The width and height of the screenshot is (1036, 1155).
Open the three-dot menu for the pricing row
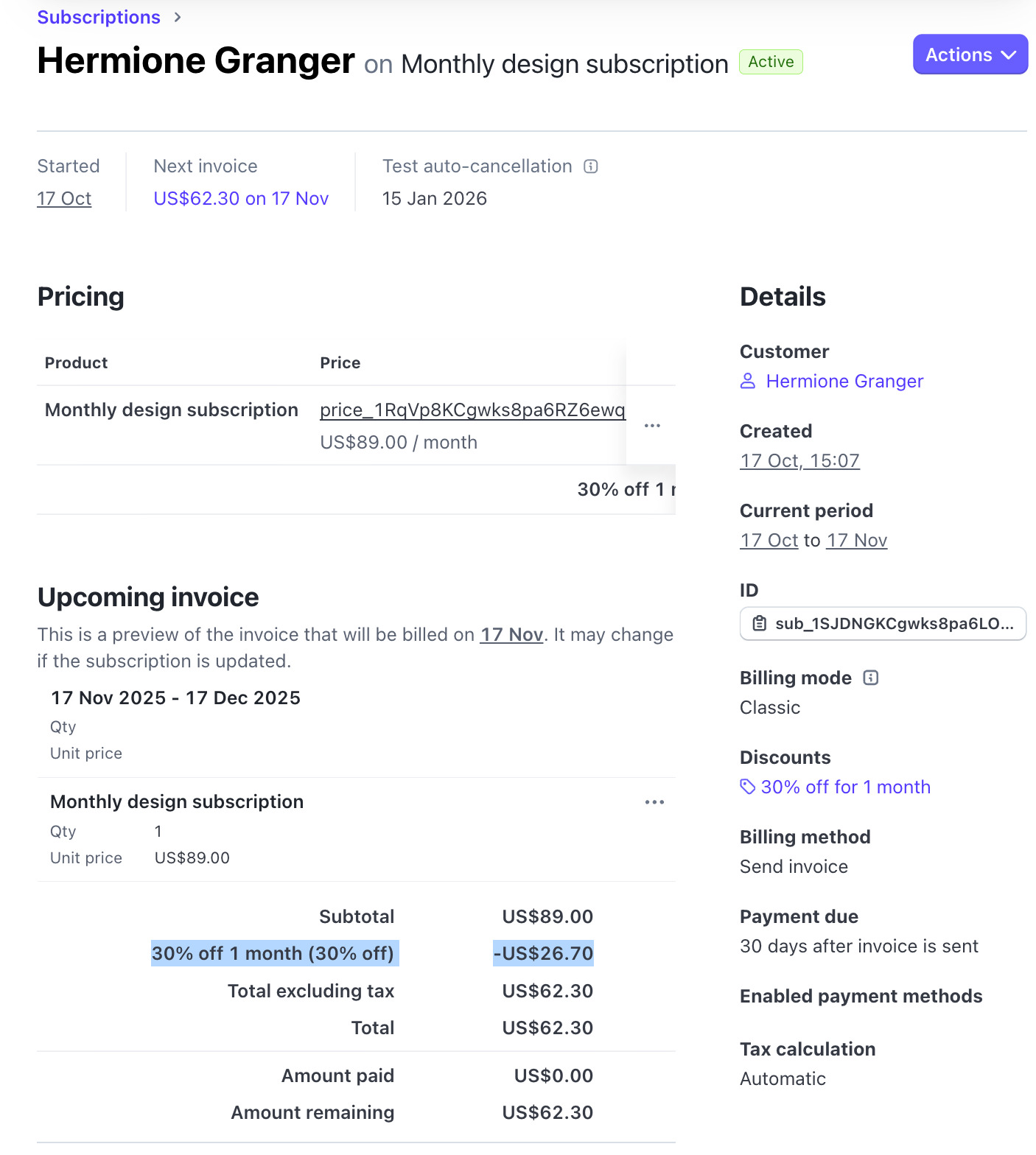[652, 426]
